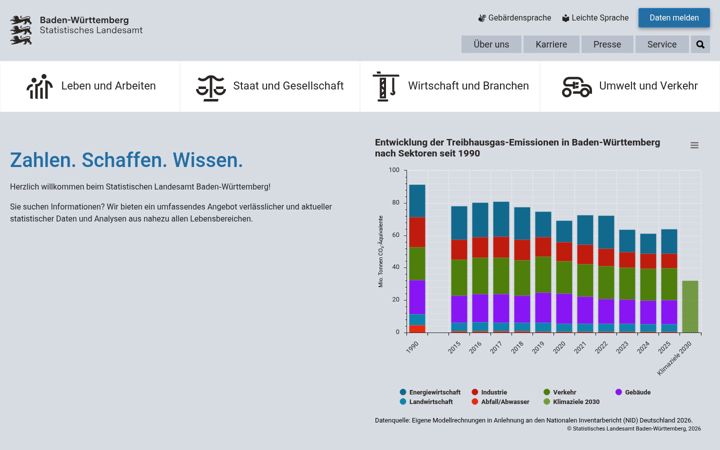Toggle the Verkehr legend series
The image size is (720, 450).
point(559,392)
